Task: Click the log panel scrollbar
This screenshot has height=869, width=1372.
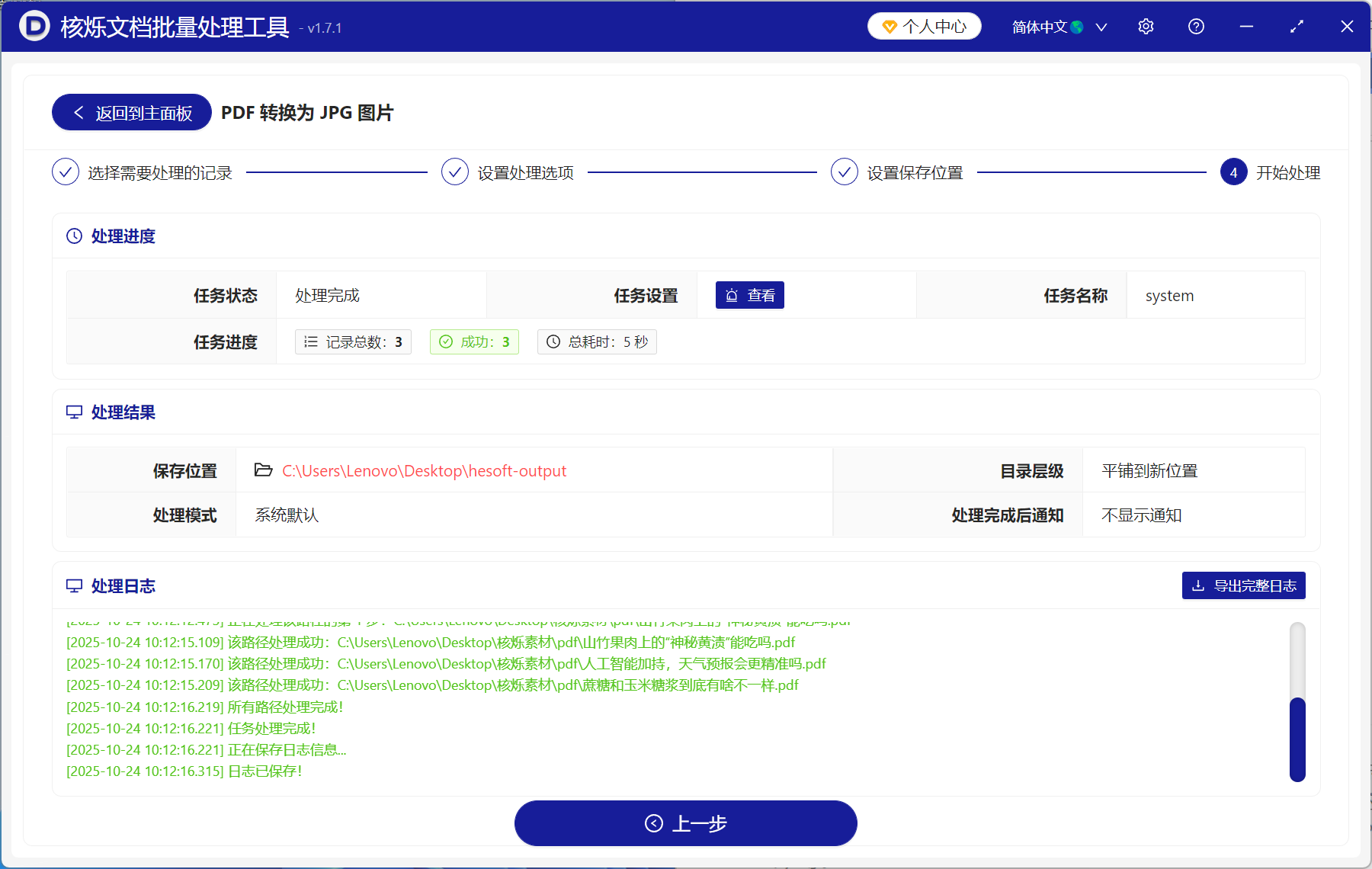Action: (x=1298, y=736)
